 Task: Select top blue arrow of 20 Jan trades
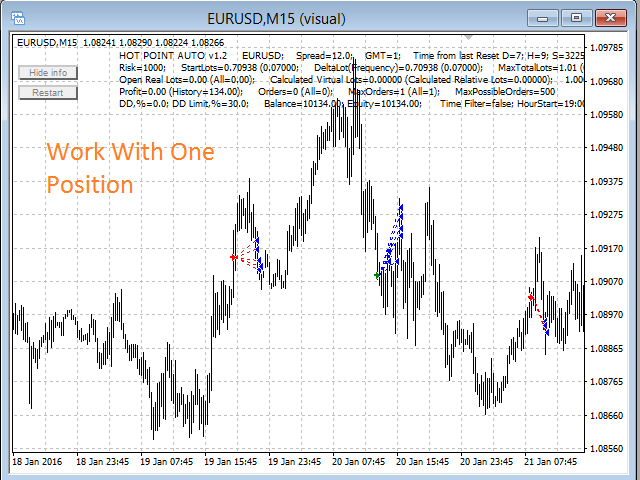(x=401, y=208)
